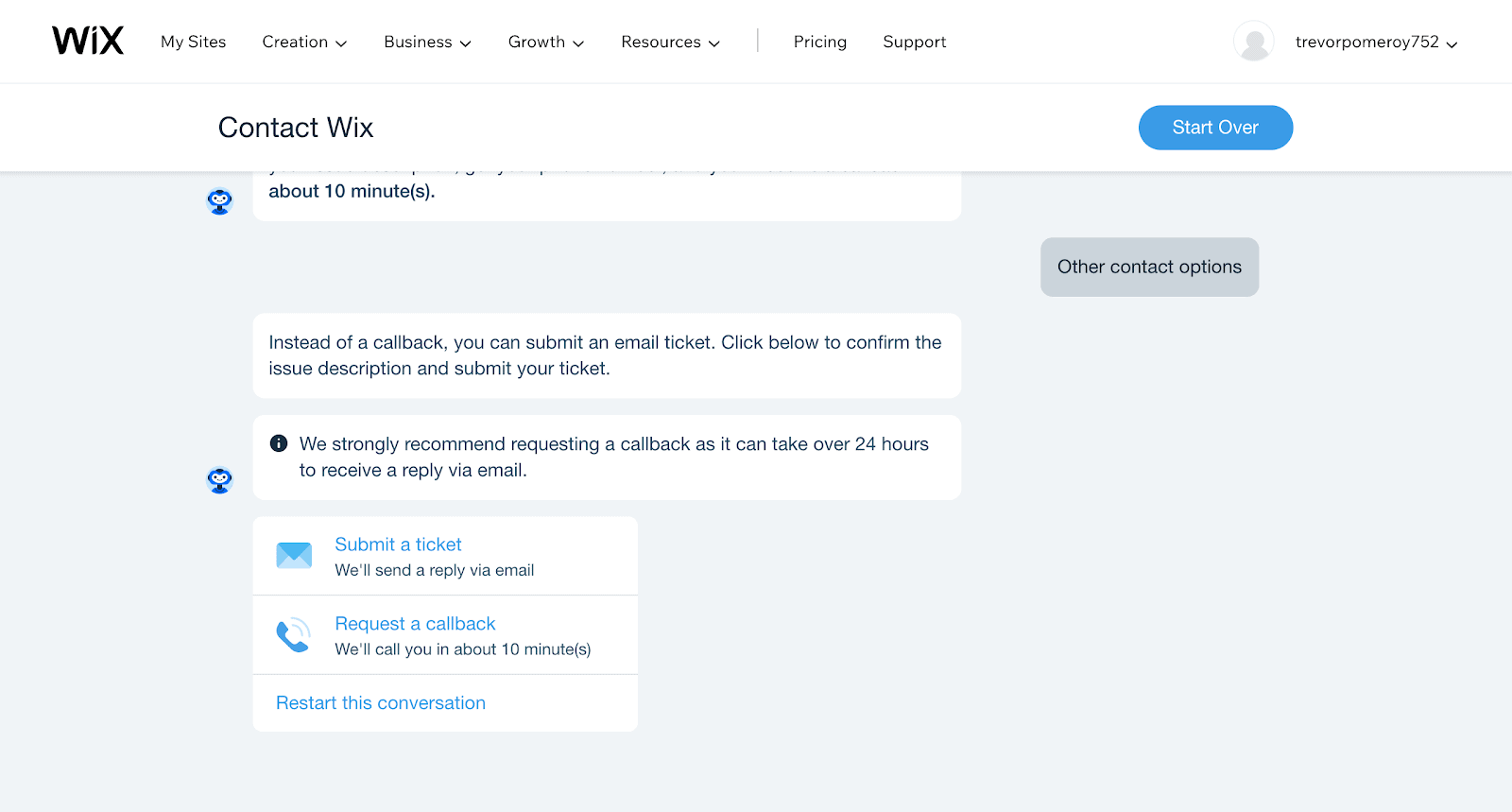Click the Start Over button
The height and width of the screenshot is (812, 1512).
pos(1215,128)
